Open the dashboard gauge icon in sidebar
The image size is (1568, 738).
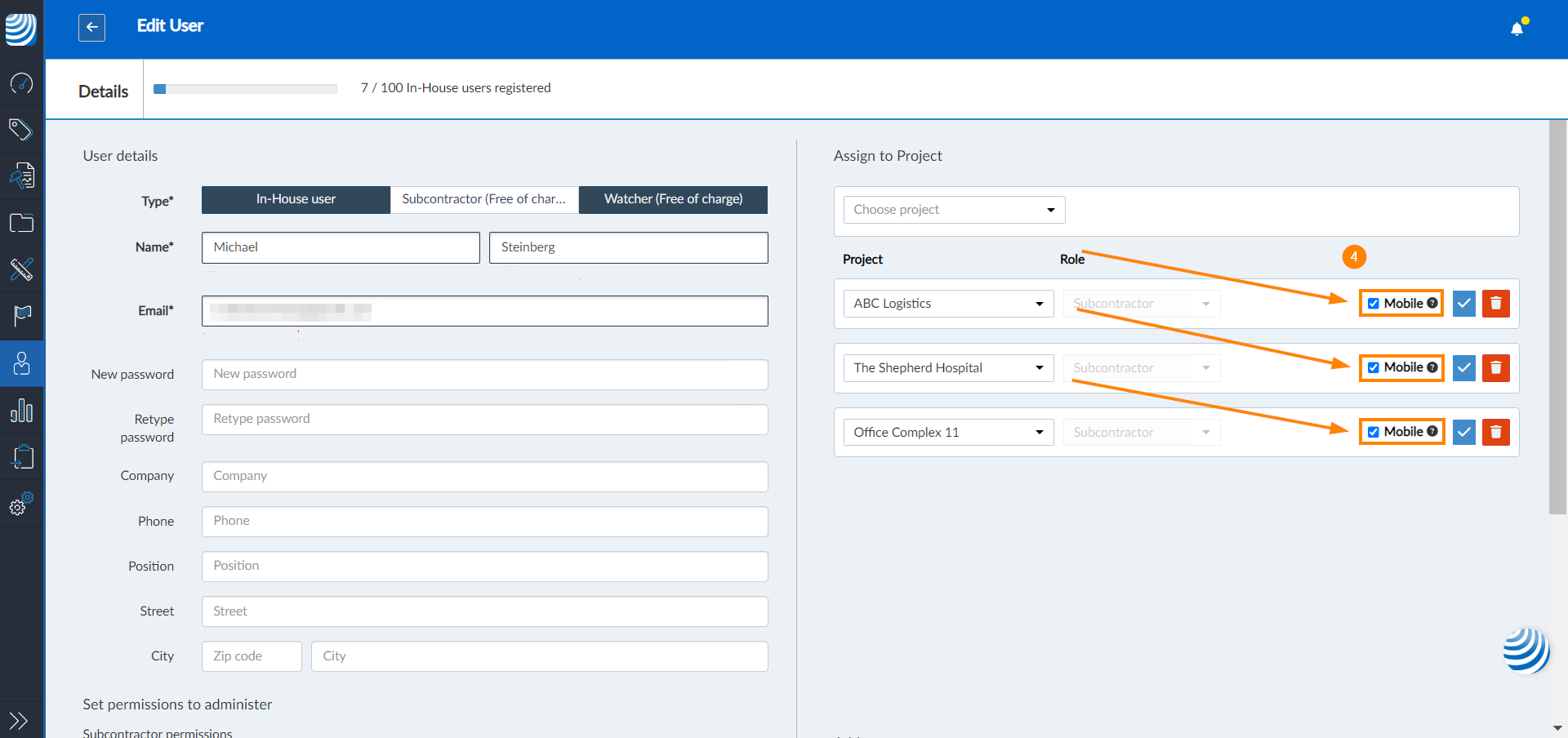click(22, 83)
